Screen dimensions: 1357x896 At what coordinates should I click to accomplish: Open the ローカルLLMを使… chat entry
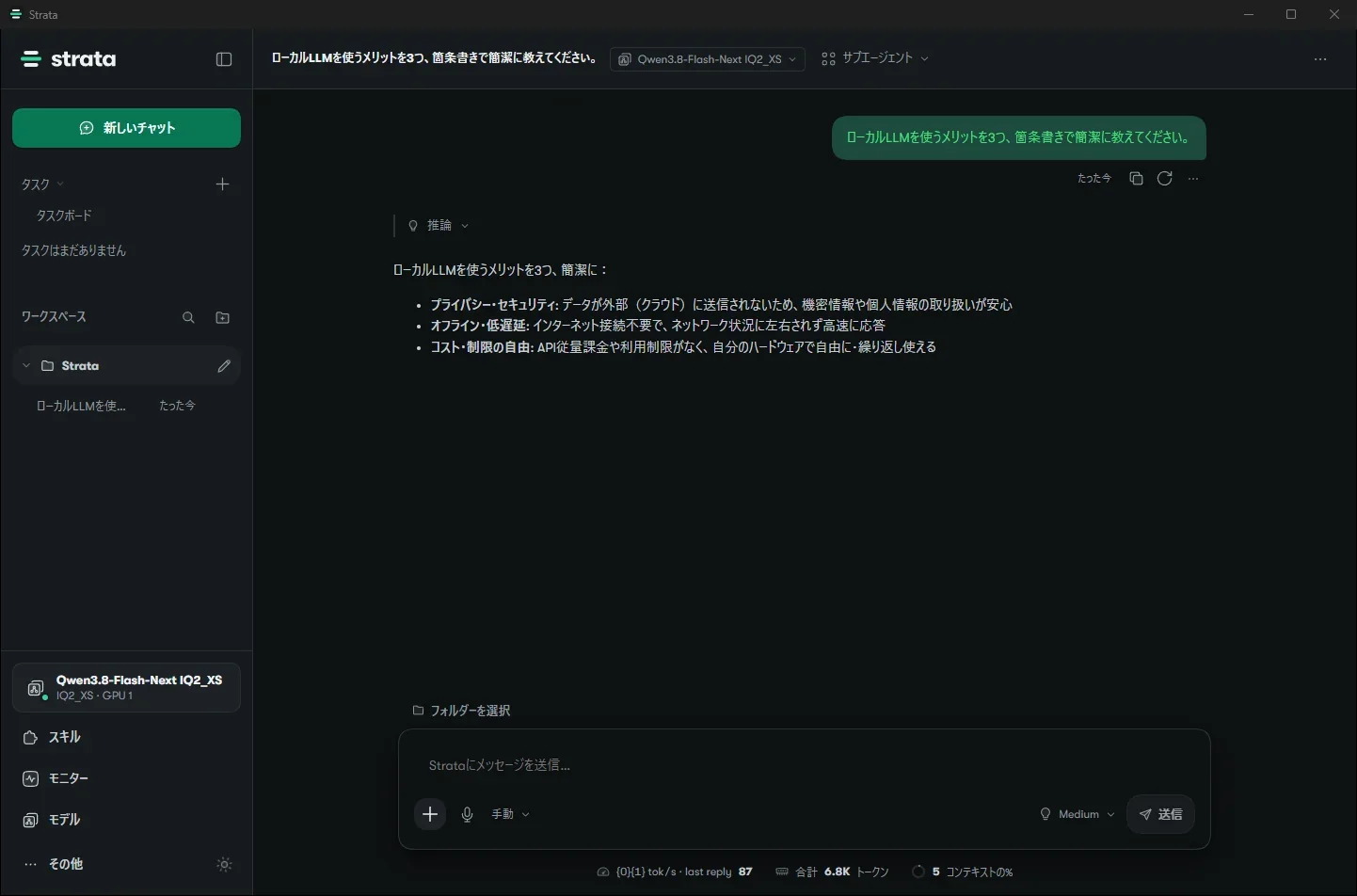click(117, 406)
